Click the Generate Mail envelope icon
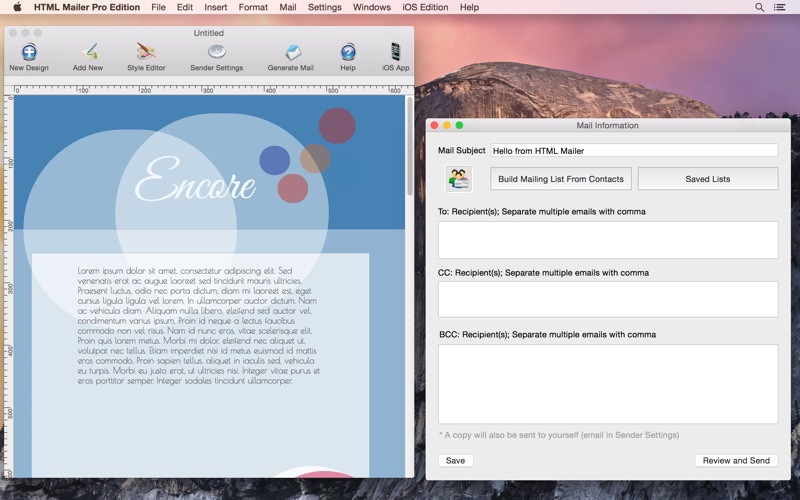The height and width of the screenshot is (500, 800). (292, 52)
